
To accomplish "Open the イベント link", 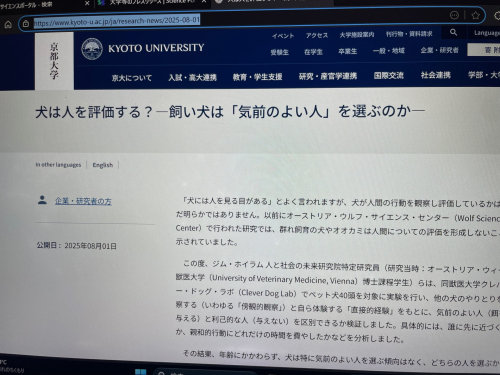I will coord(283,36).
